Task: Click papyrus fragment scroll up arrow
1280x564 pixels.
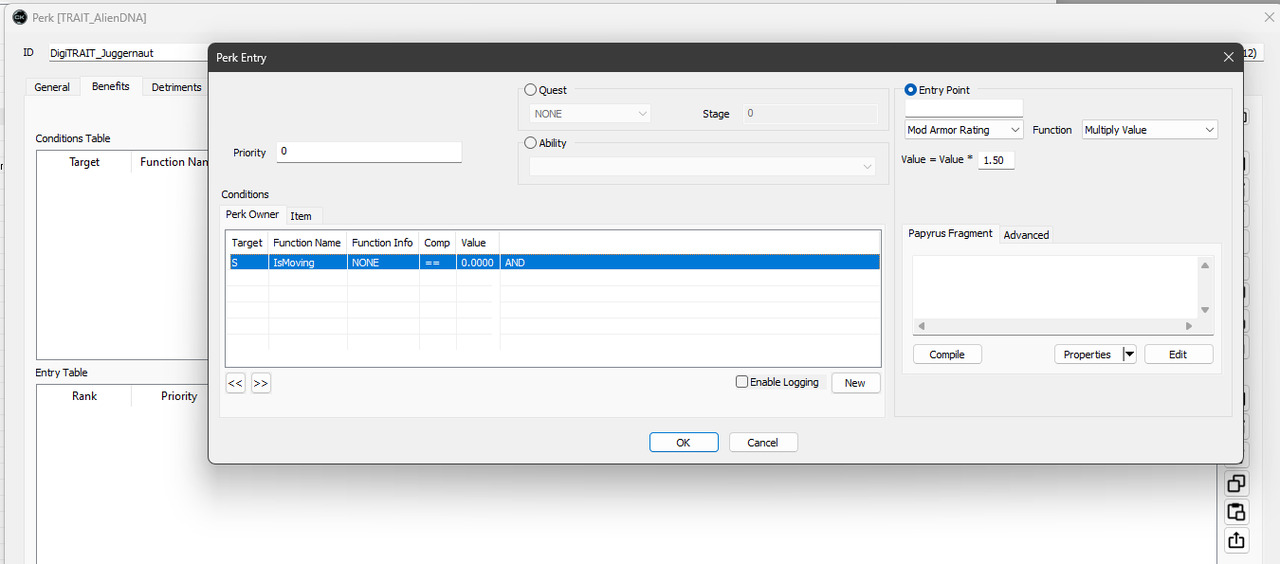Action: [x=1205, y=266]
